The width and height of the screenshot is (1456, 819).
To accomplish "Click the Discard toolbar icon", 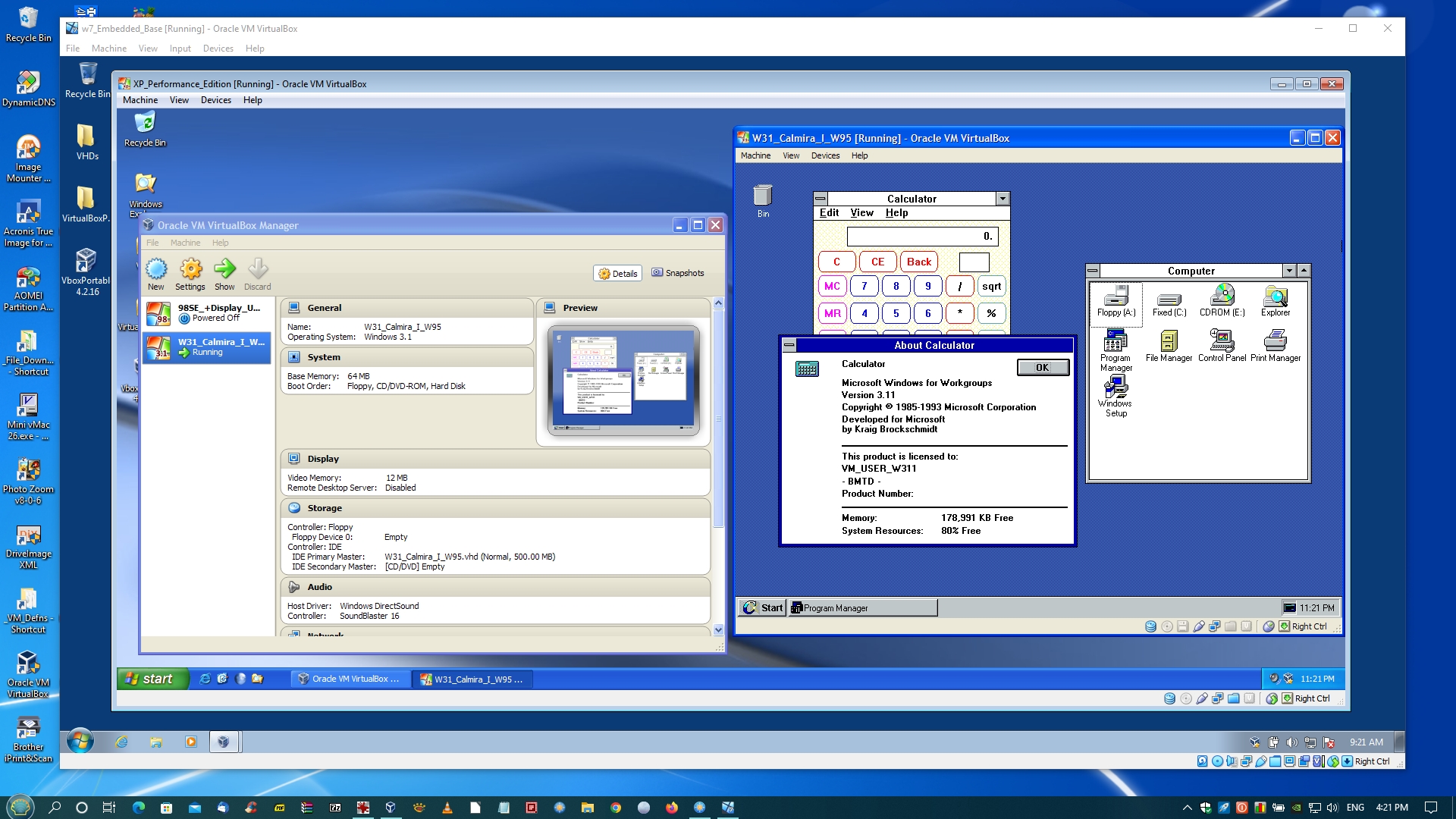I will (257, 274).
